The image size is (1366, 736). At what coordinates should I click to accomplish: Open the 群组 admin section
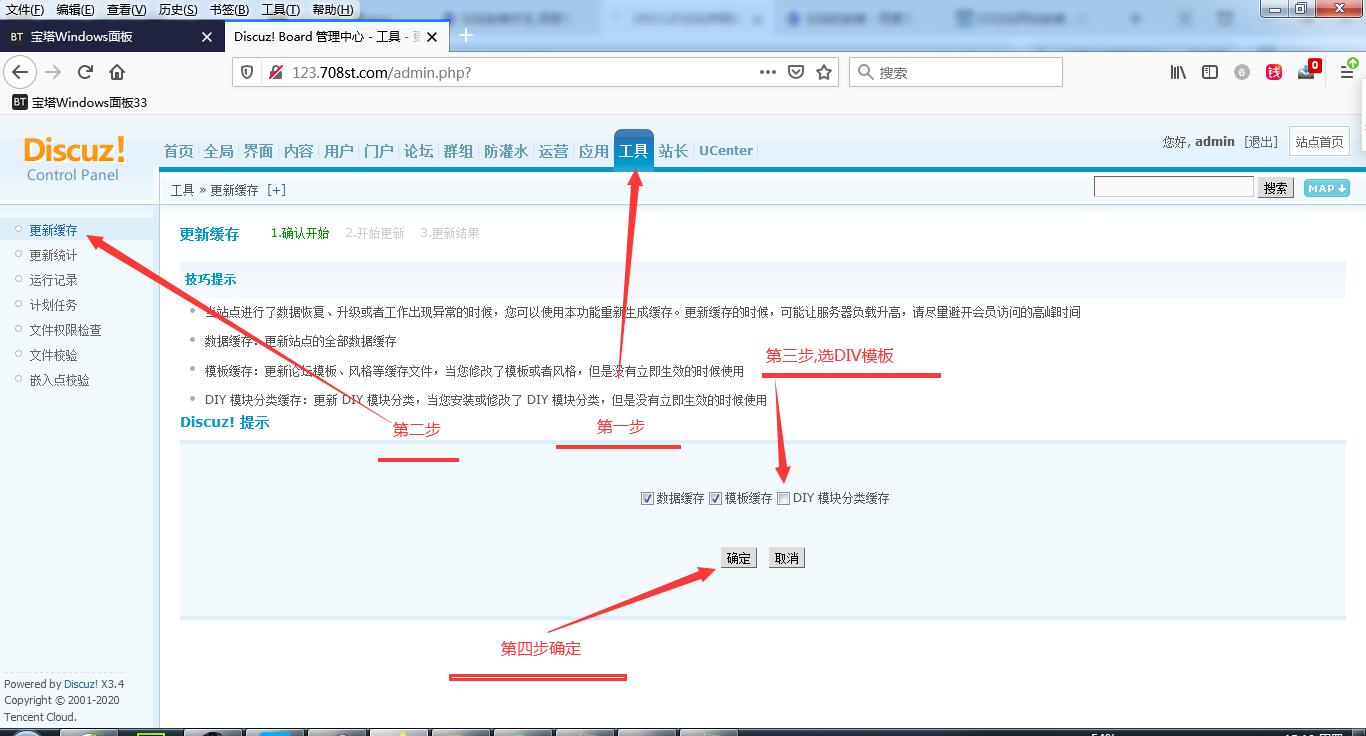pos(458,151)
